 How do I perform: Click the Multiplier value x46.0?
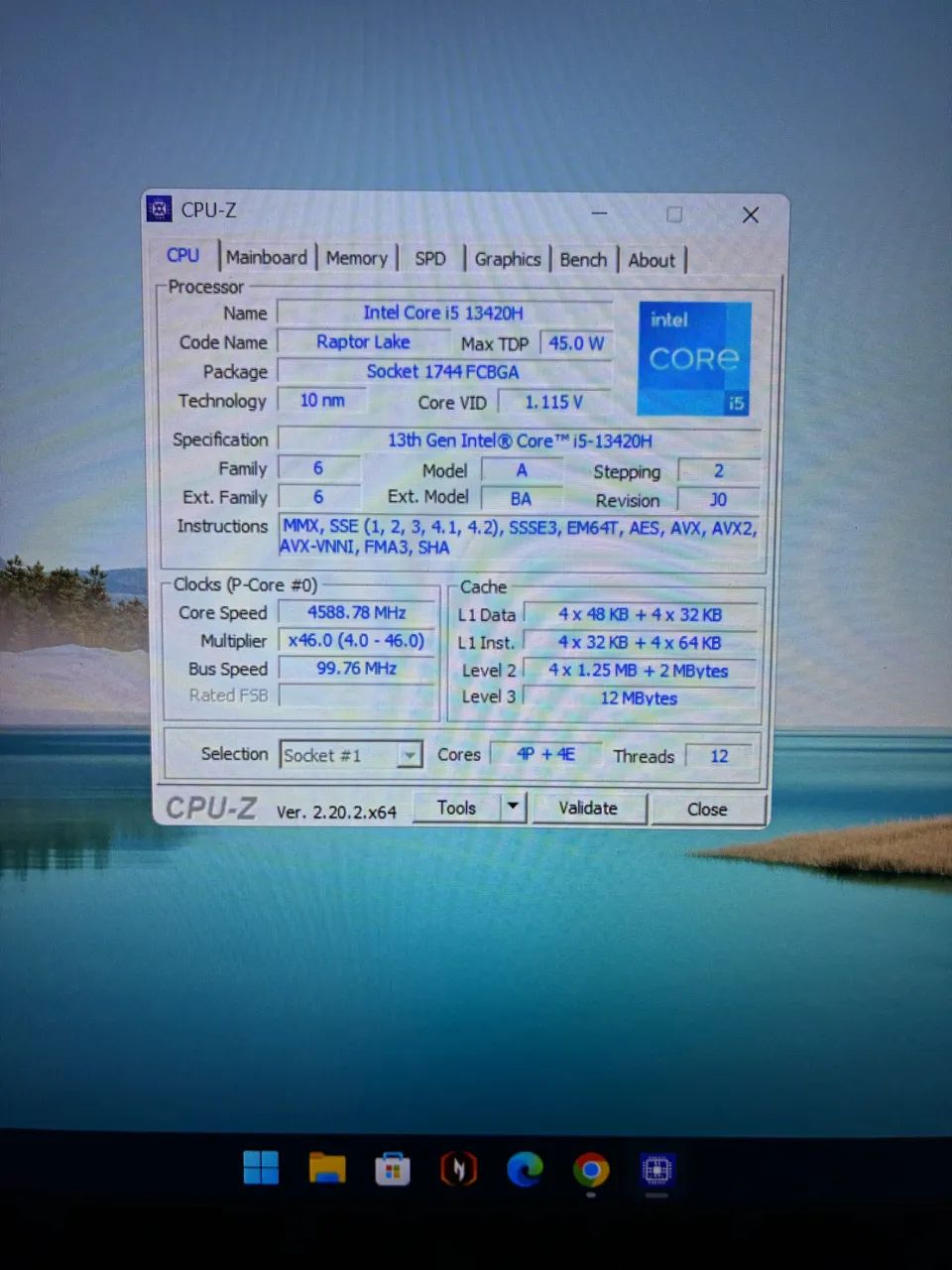click(x=357, y=641)
